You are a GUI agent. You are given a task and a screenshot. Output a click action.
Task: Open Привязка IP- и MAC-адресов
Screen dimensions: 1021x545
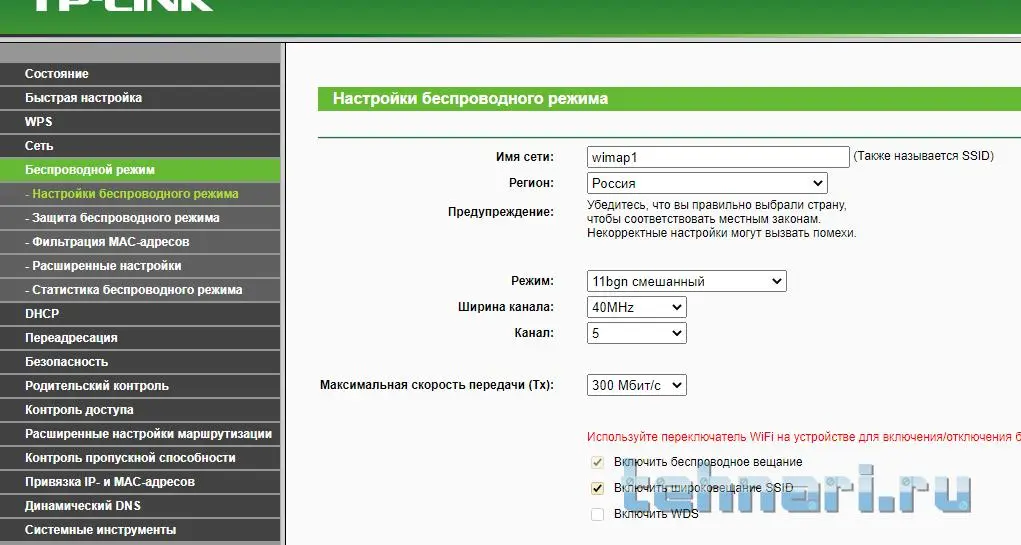coord(140,482)
